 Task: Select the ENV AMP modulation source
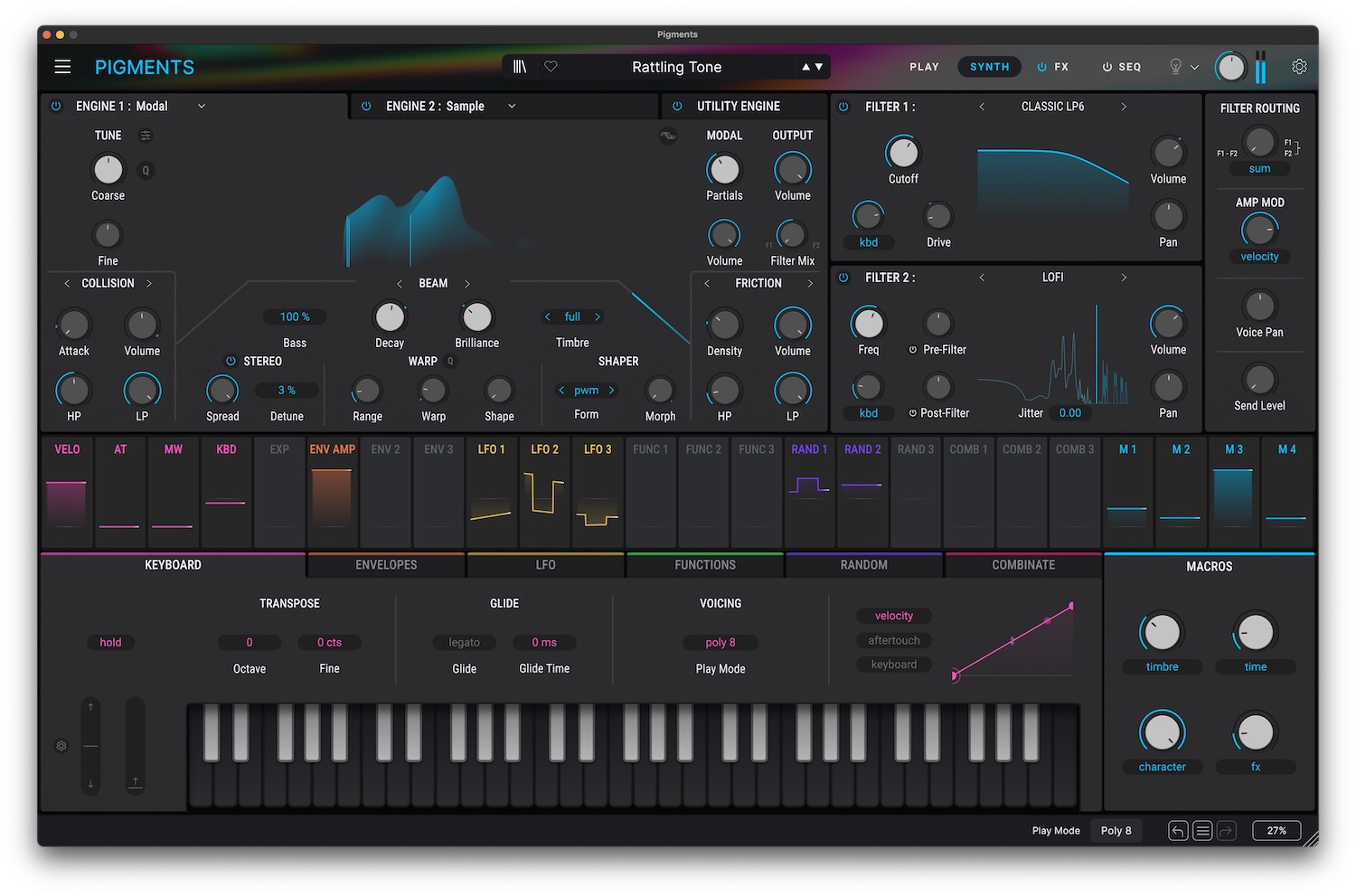pos(332,493)
